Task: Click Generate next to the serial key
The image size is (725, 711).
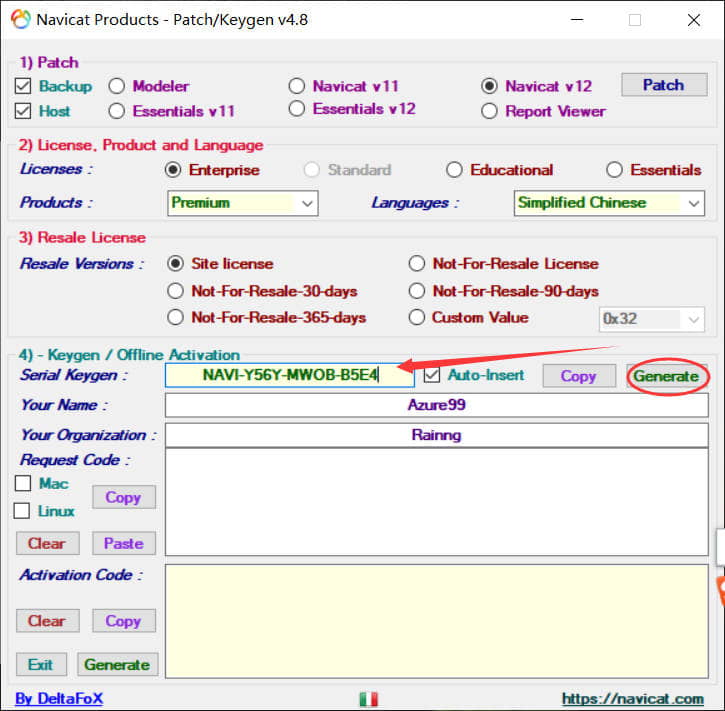Action: (666, 375)
